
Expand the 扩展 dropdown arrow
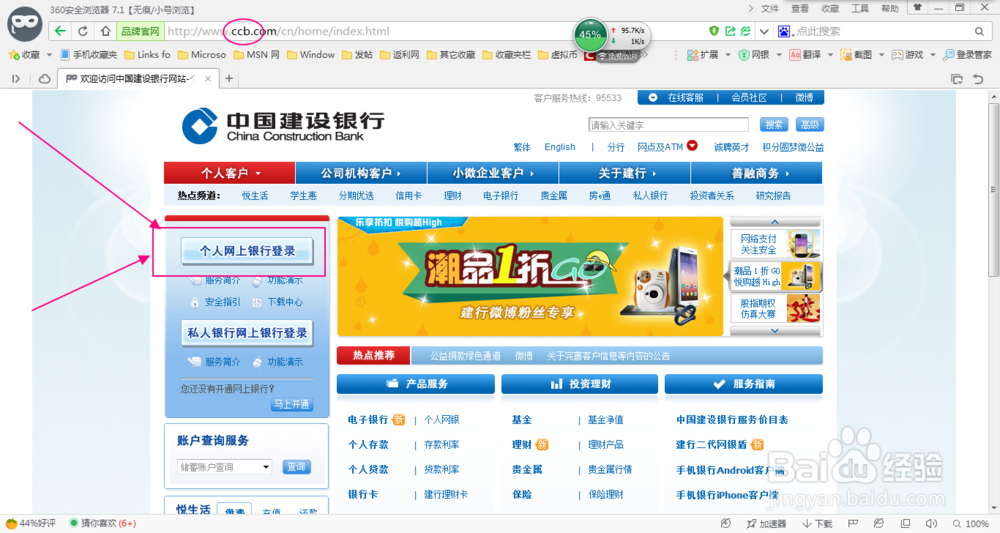pyautogui.click(x=728, y=55)
